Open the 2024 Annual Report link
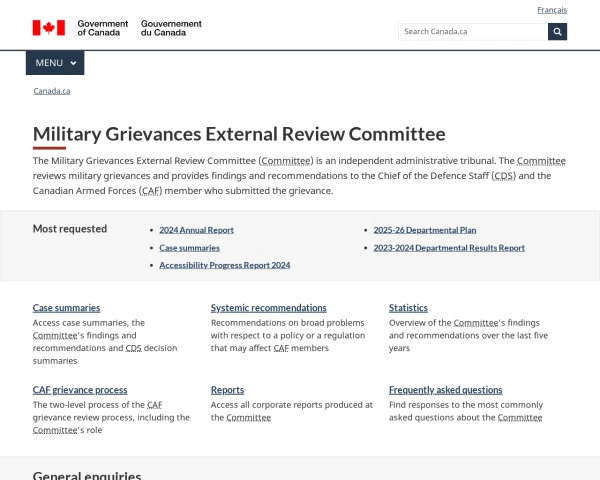This screenshot has width=600, height=480. 196,230
